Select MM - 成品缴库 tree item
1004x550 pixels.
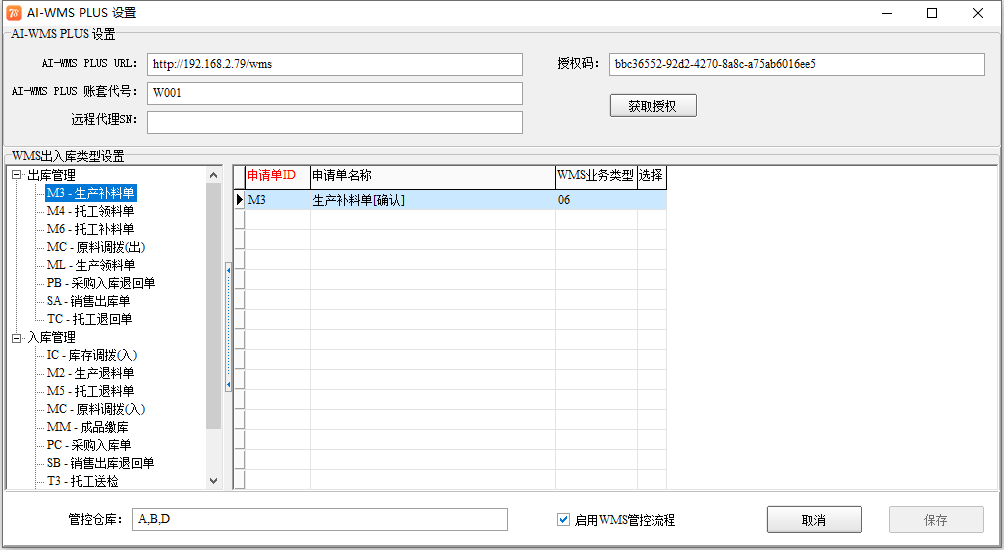coord(88,426)
